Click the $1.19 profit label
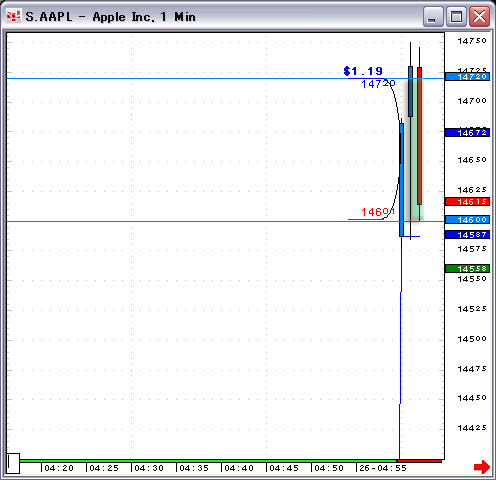This screenshot has width=496, height=480. 363,71
